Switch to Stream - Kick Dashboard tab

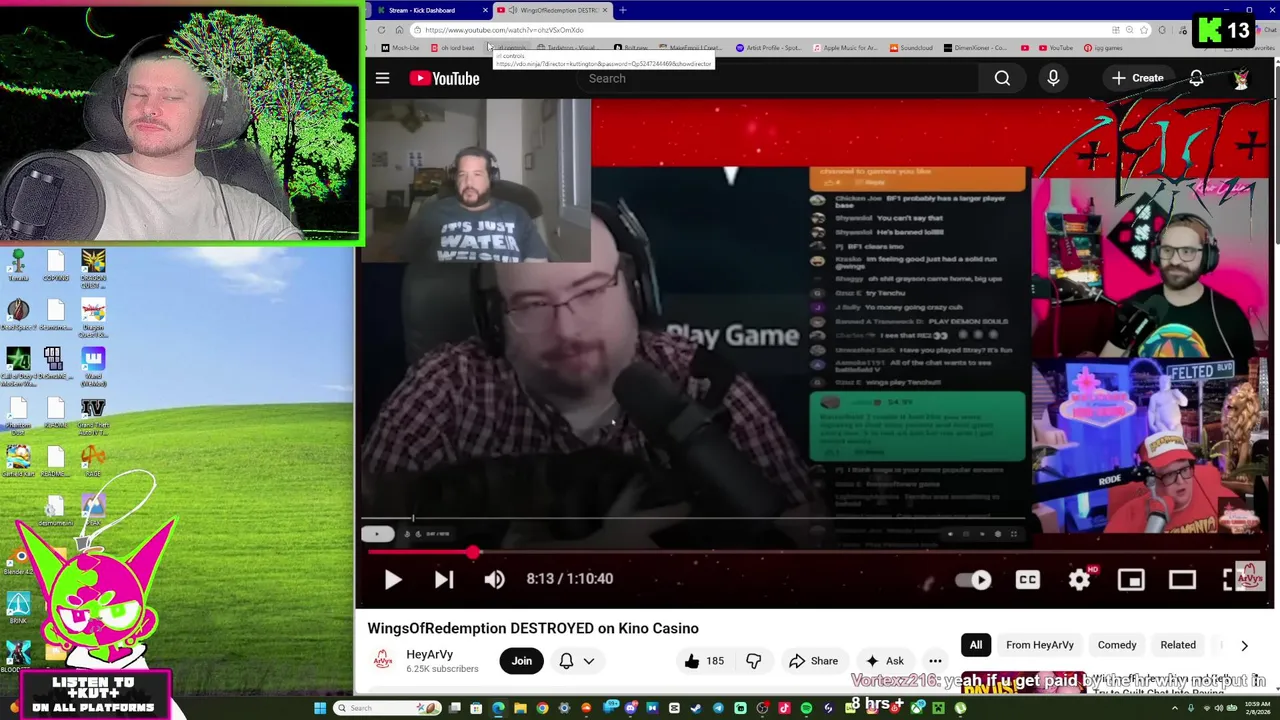pyautogui.click(x=428, y=10)
